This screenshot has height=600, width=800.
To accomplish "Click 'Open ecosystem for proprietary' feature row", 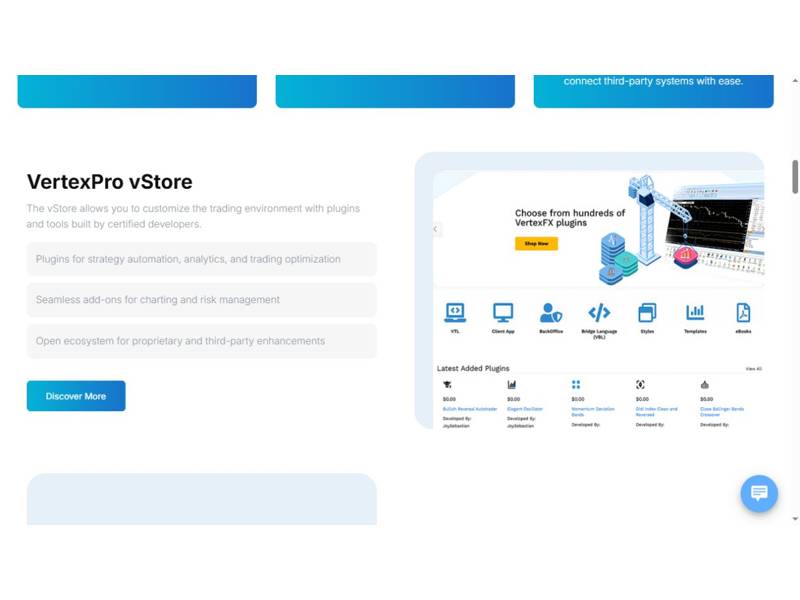I will 202,341.
